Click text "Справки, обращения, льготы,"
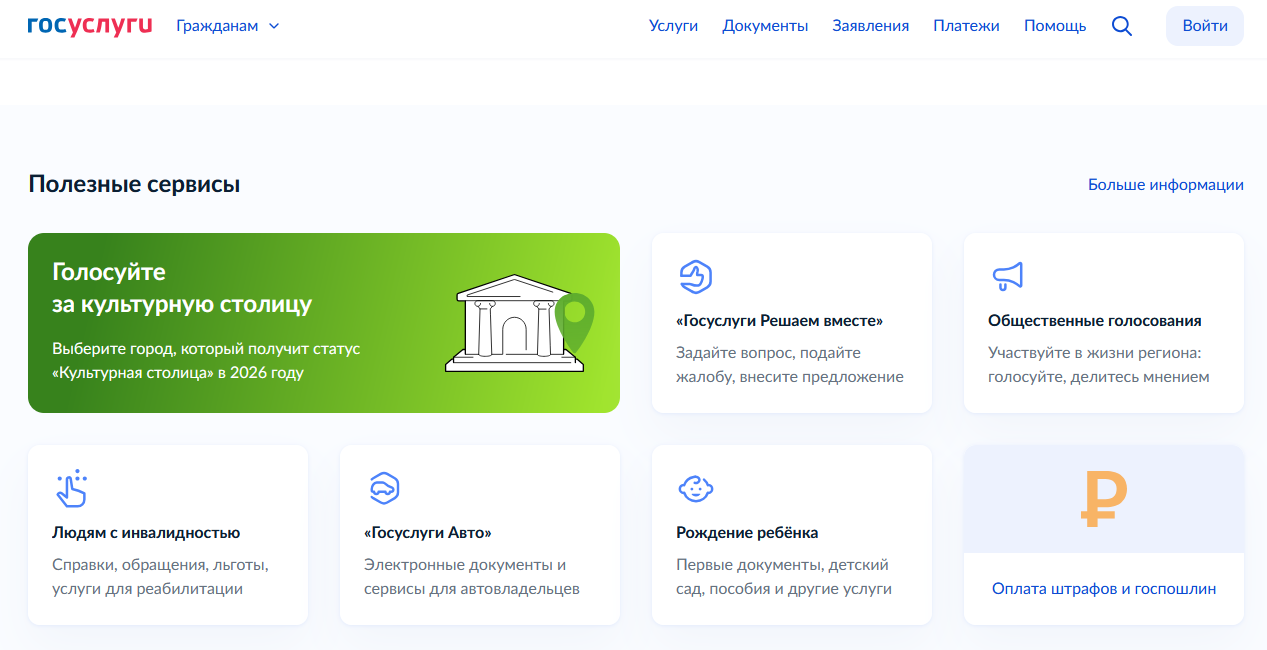The width and height of the screenshot is (1267, 650). [160, 565]
